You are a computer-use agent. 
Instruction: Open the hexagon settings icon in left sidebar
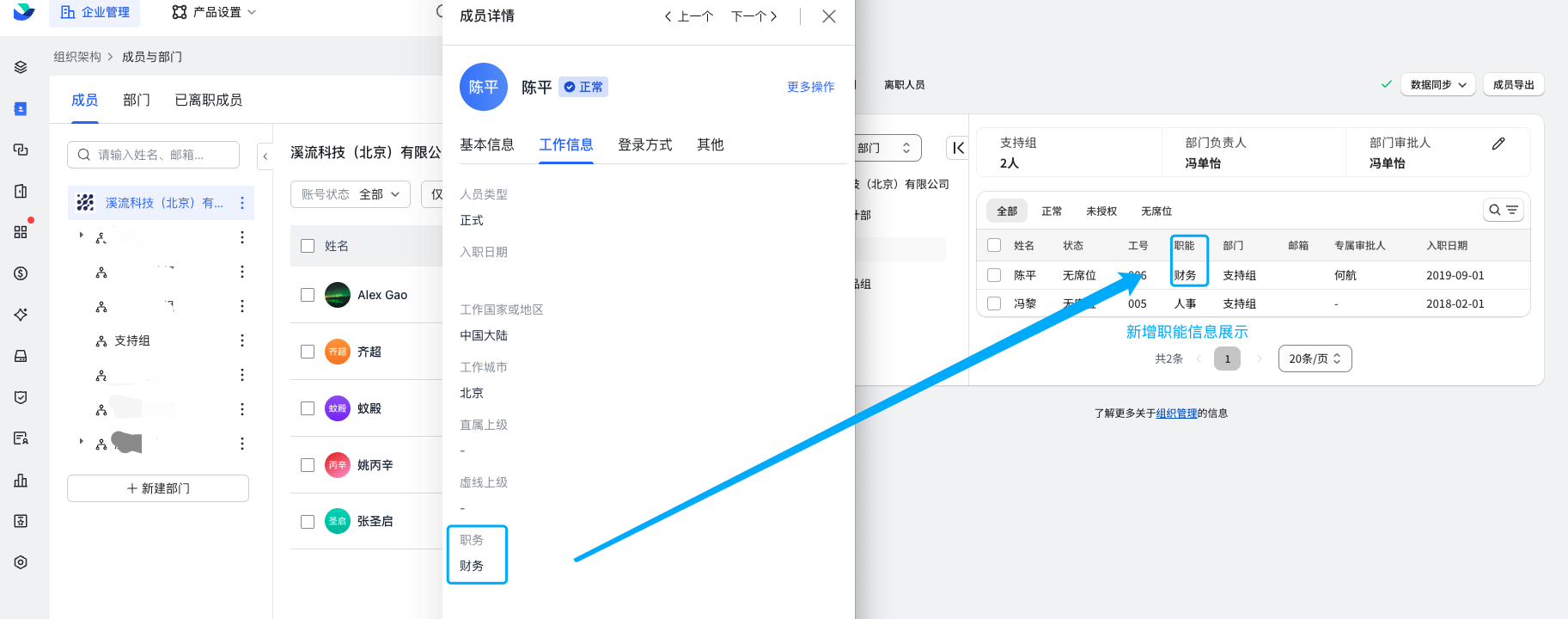click(21, 562)
